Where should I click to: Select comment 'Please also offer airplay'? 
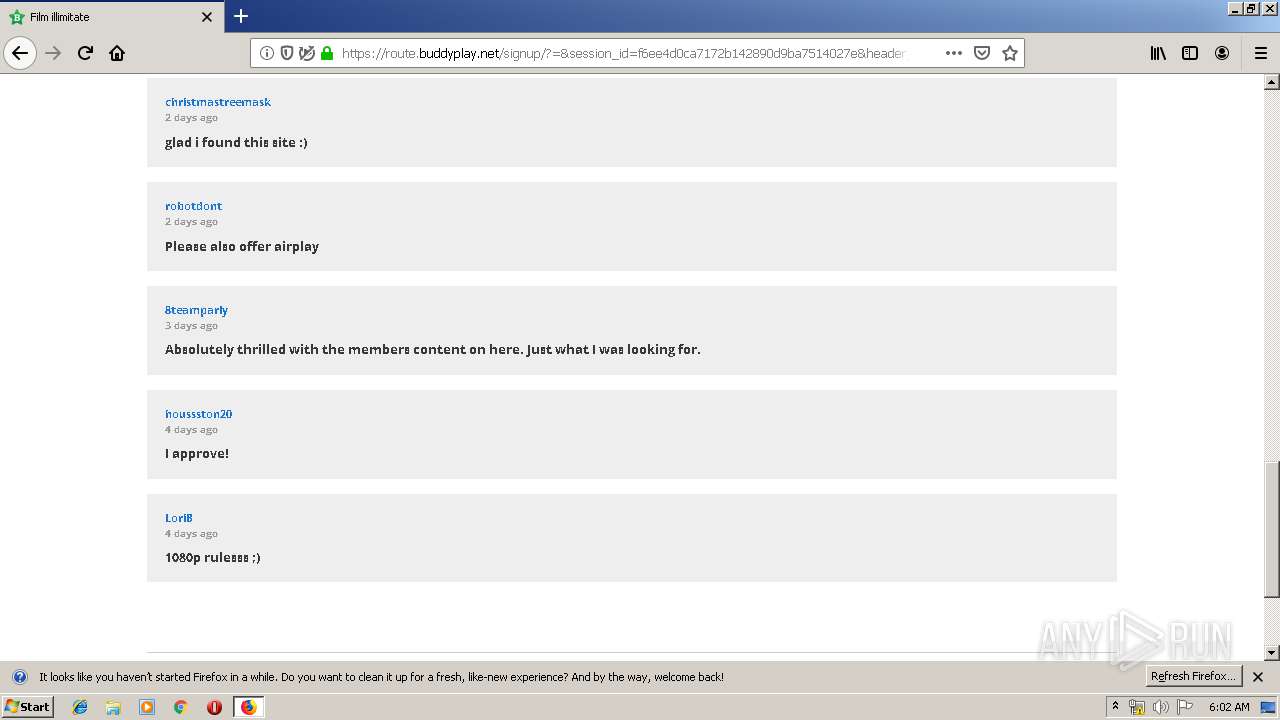242,246
